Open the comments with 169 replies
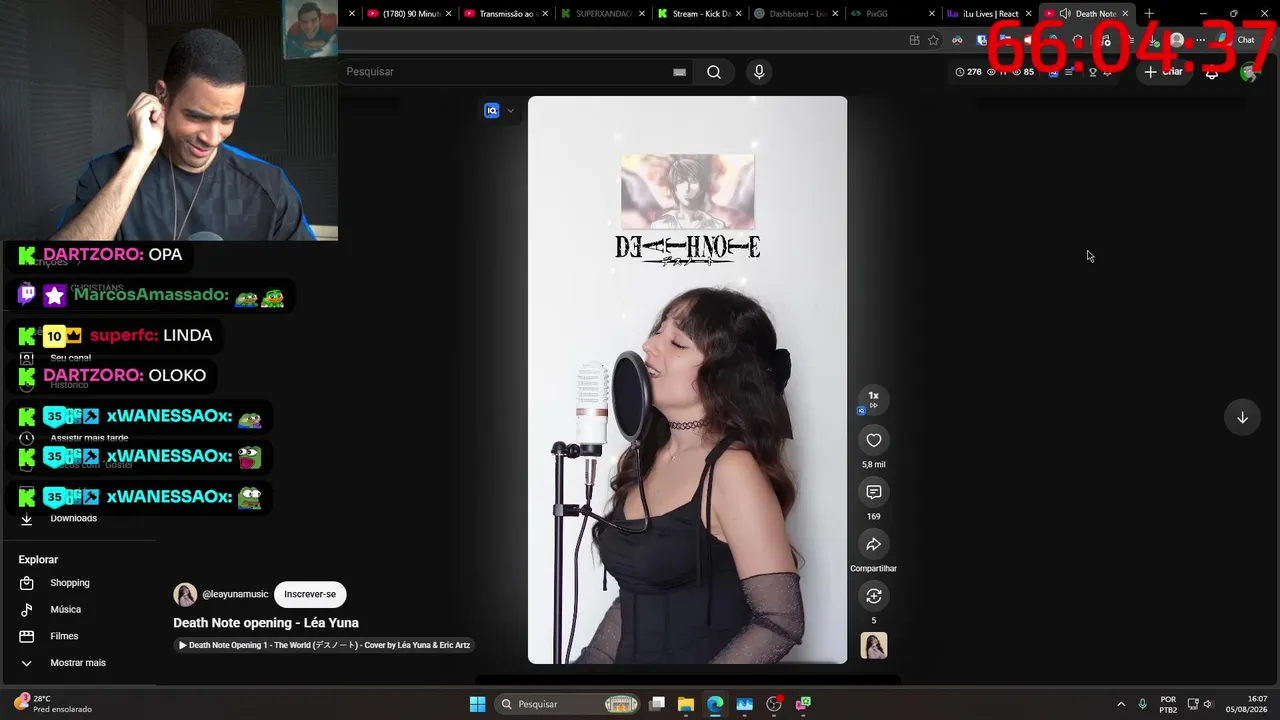Image resolution: width=1280 pixels, height=720 pixels. click(x=873, y=492)
